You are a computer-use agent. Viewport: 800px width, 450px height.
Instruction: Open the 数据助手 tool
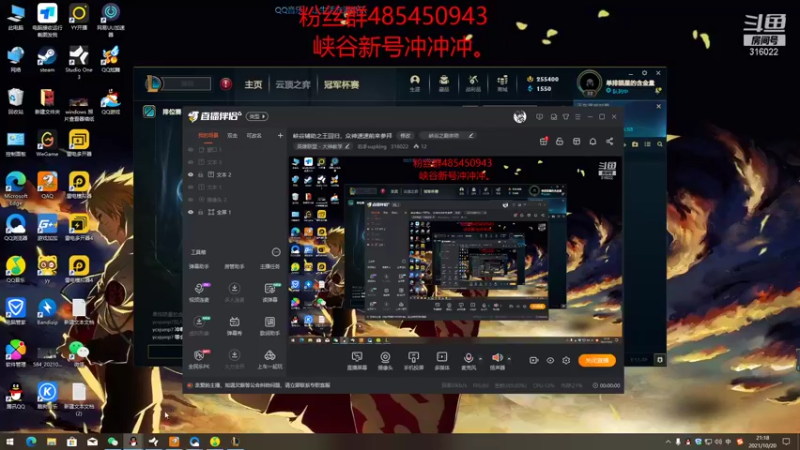click(269, 326)
